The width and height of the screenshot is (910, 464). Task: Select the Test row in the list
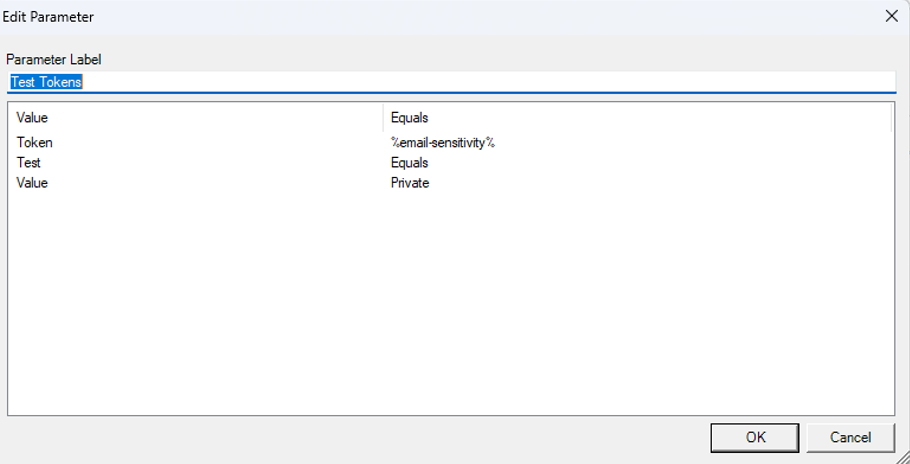[x=28, y=163]
